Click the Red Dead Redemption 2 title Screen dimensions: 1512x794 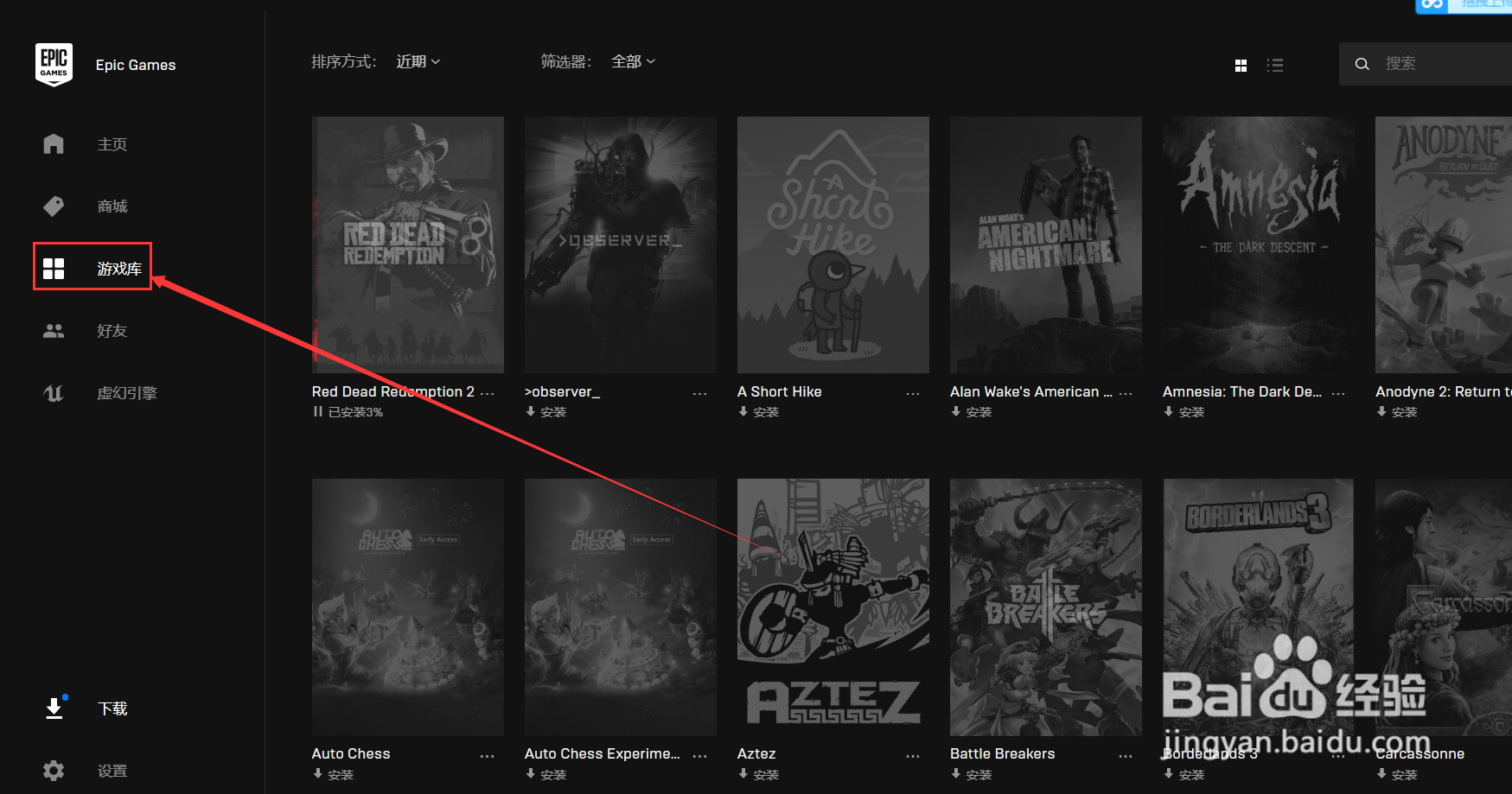pos(393,391)
